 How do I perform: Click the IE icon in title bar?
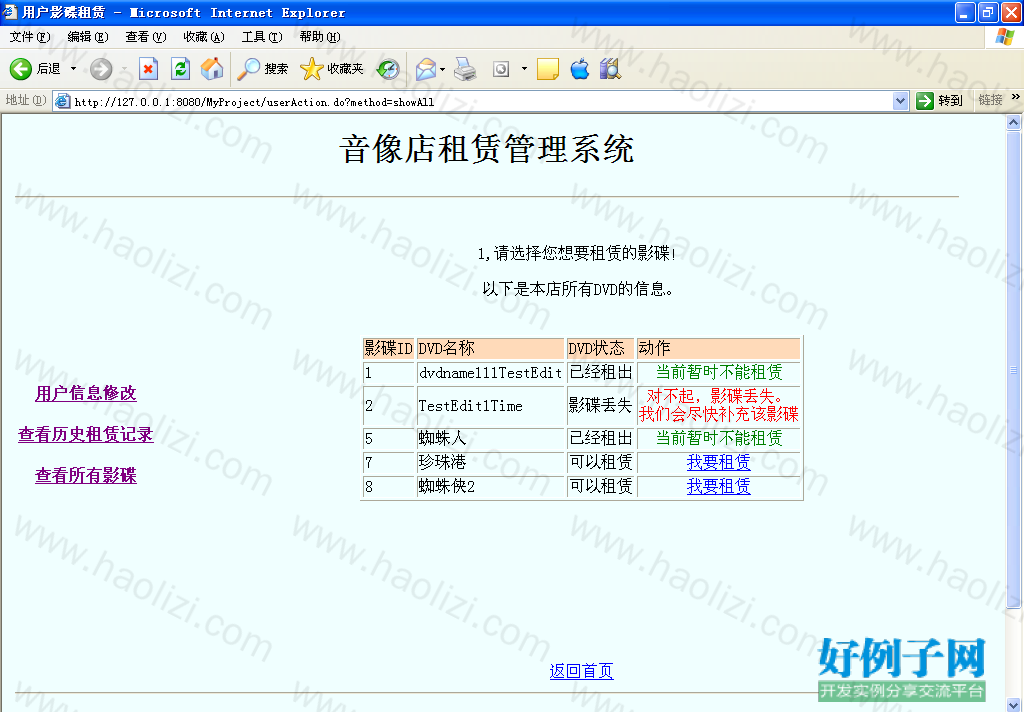(10, 12)
